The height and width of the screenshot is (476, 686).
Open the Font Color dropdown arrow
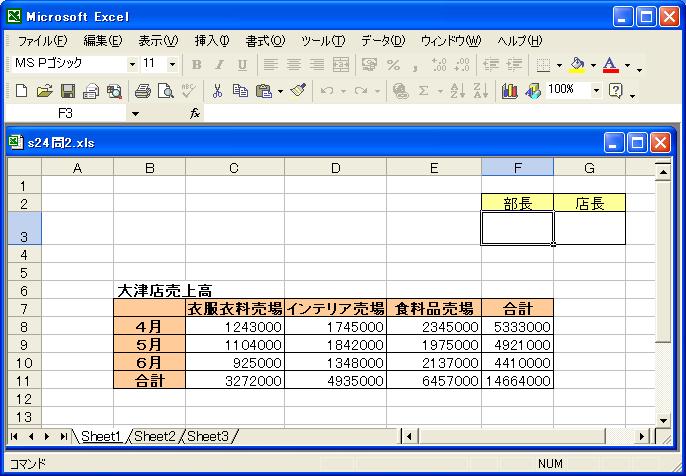[x=627, y=65]
